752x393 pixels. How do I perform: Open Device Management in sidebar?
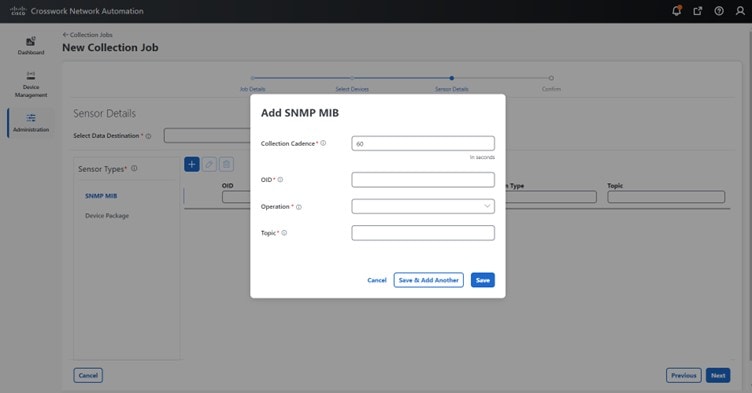(31, 84)
